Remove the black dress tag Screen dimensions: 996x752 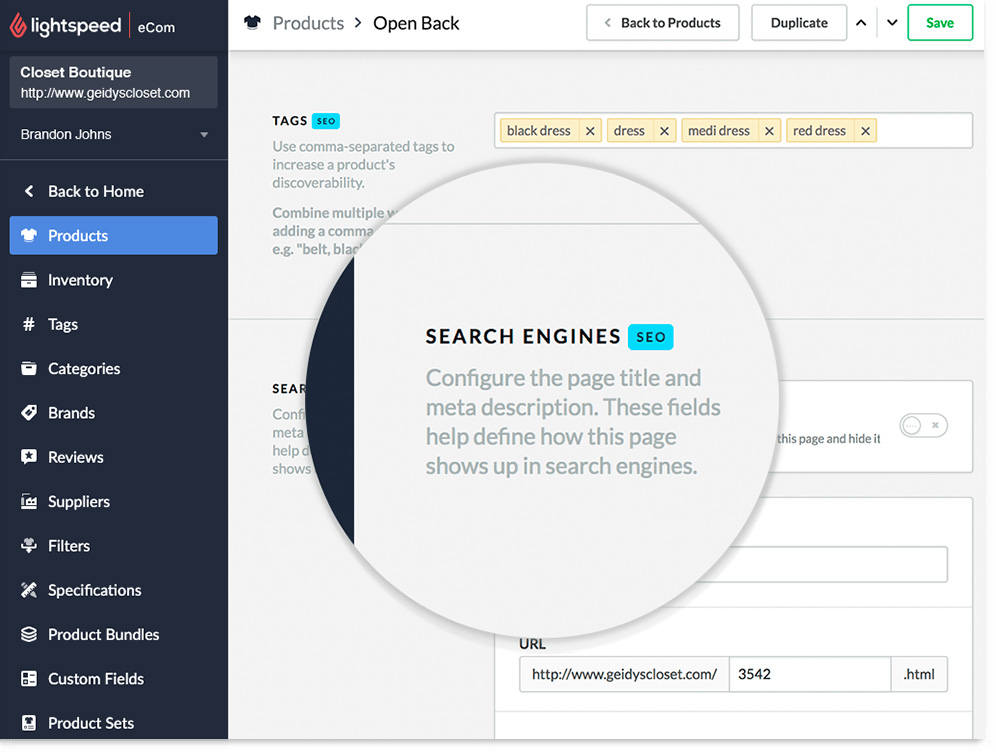(x=590, y=131)
